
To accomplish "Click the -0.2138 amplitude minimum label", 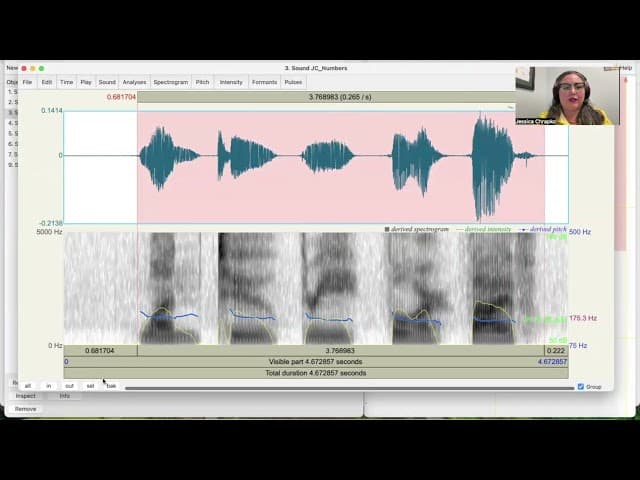I will coord(51,223).
